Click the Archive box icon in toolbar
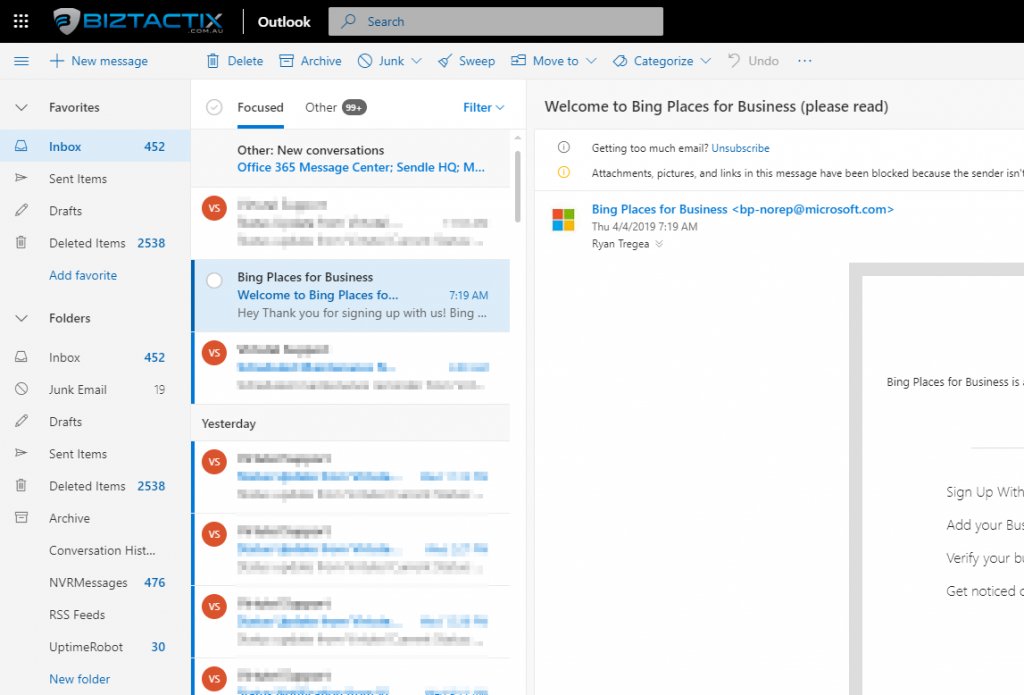Image resolution: width=1024 pixels, height=695 pixels. click(x=286, y=61)
